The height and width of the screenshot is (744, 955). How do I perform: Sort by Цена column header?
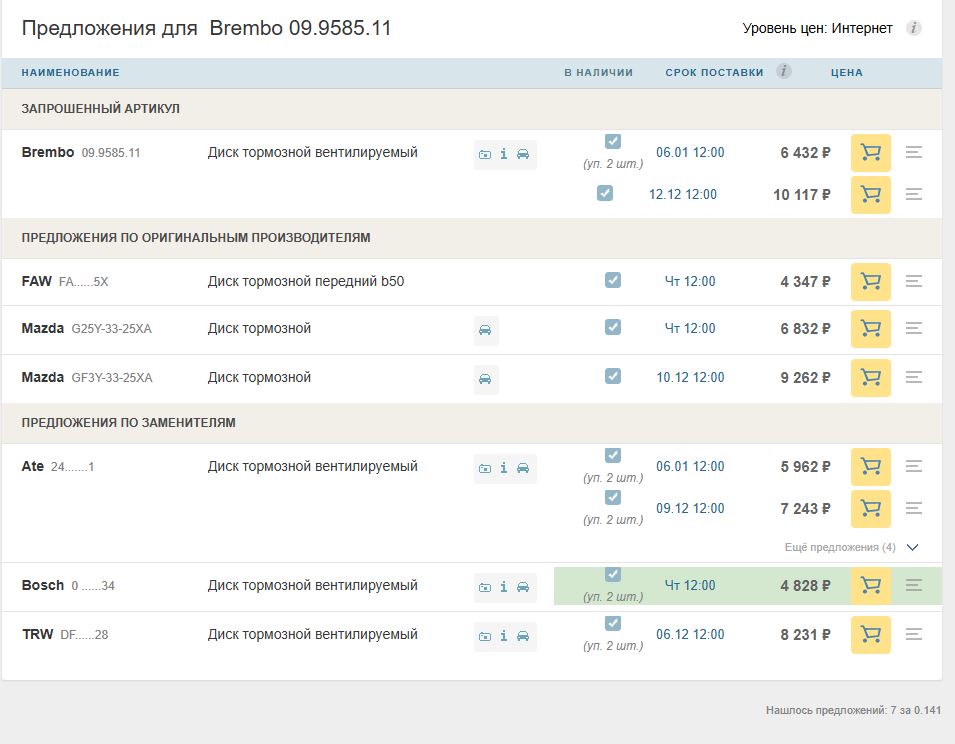(847, 72)
